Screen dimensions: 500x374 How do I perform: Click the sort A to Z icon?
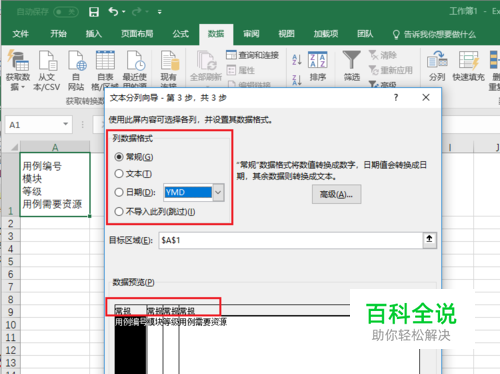tap(297, 60)
